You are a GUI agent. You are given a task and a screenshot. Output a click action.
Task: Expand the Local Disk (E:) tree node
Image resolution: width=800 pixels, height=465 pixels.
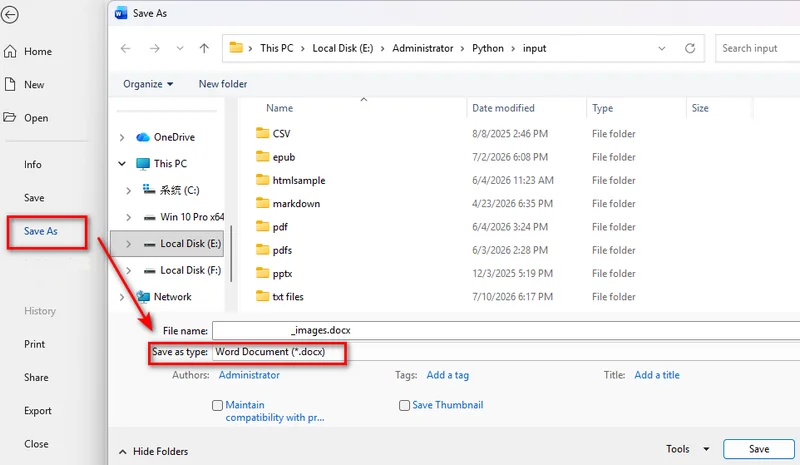click(x=129, y=244)
